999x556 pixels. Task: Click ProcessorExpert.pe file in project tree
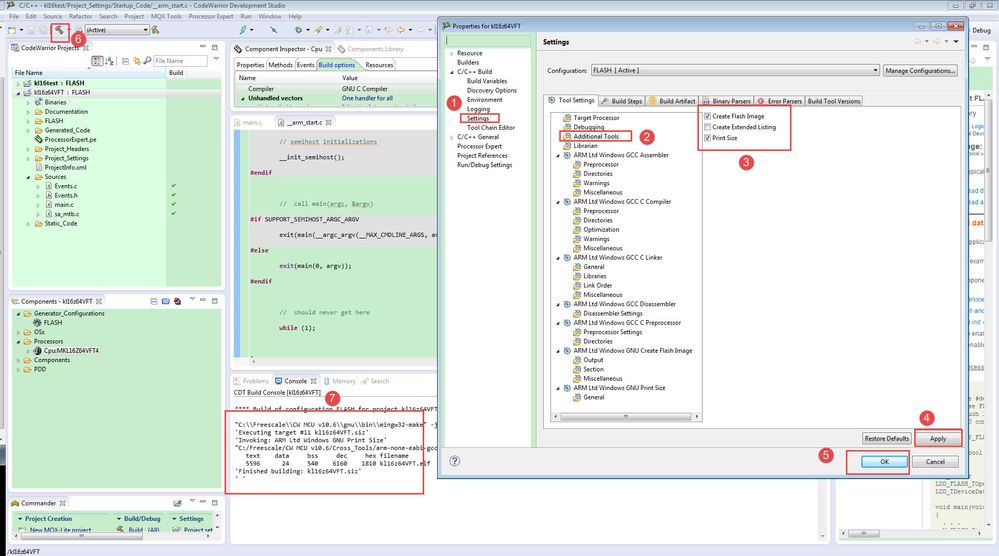[70, 139]
